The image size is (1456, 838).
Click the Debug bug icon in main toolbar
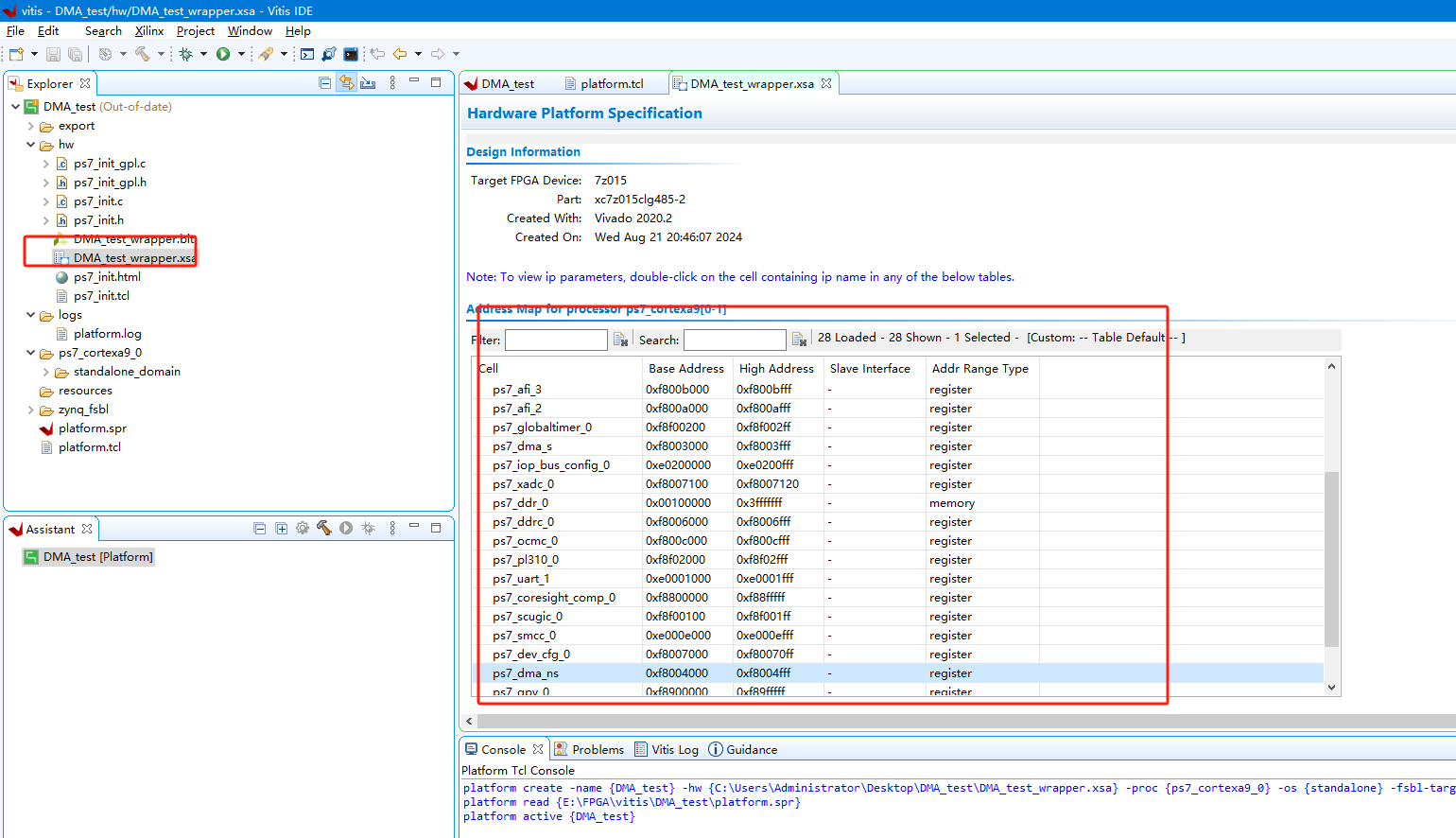pos(186,54)
